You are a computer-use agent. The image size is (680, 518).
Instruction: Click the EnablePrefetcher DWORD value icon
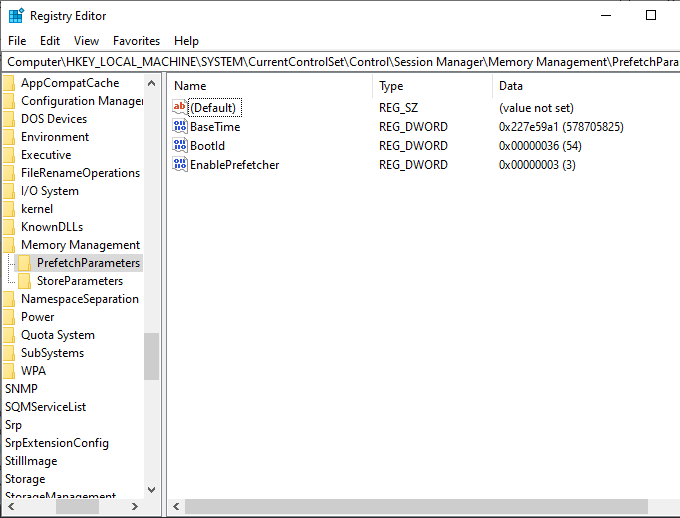click(180, 165)
